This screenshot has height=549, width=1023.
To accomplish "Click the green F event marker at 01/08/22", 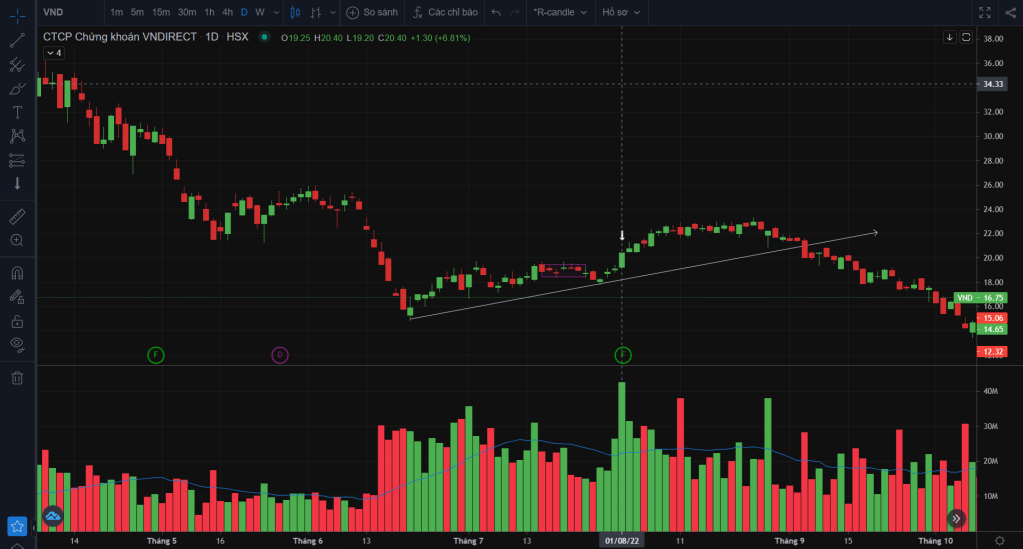I will tap(623, 355).
